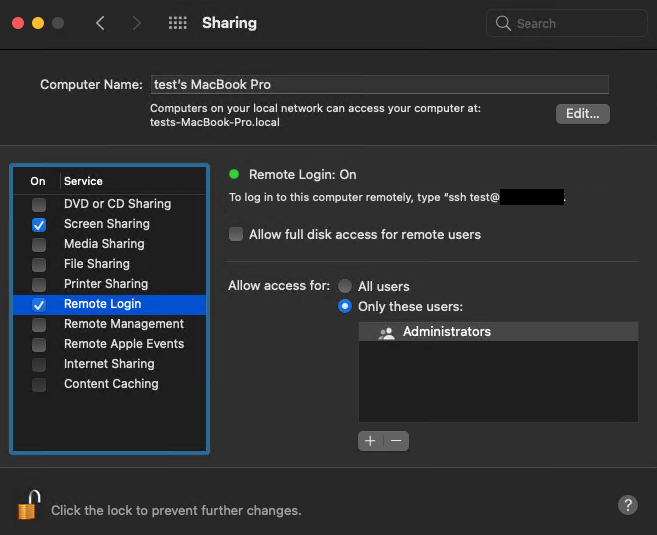Enable Remote Apple Events checkbox

coord(39,345)
